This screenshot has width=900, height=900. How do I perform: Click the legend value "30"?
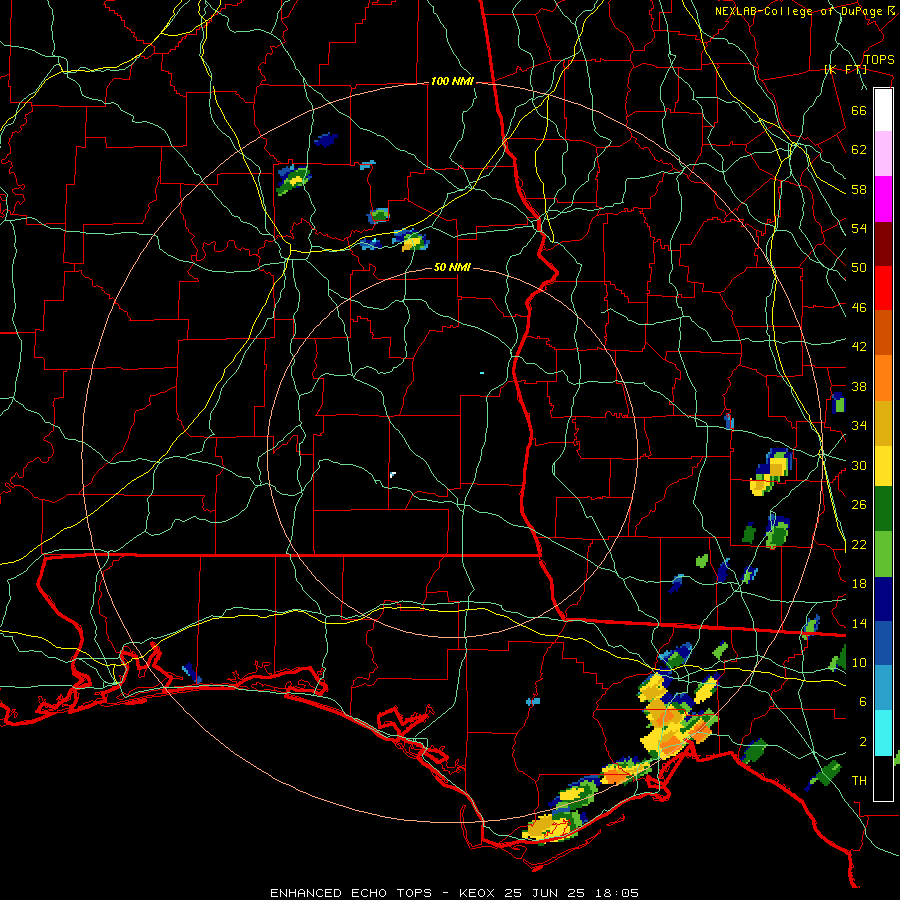point(859,465)
